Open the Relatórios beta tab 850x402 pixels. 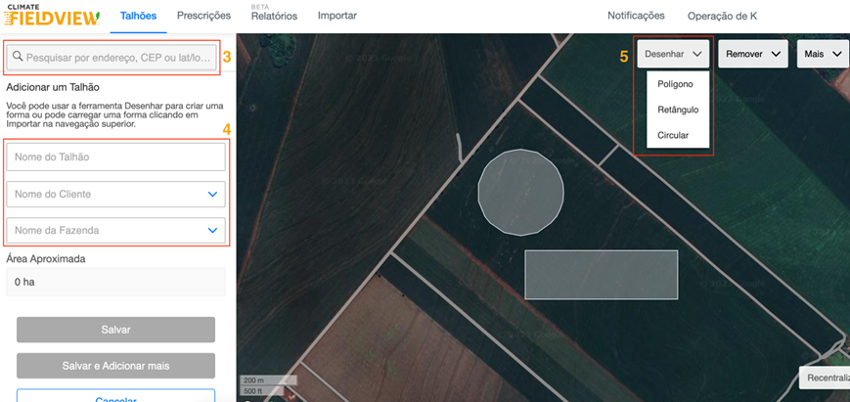[273, 16]
